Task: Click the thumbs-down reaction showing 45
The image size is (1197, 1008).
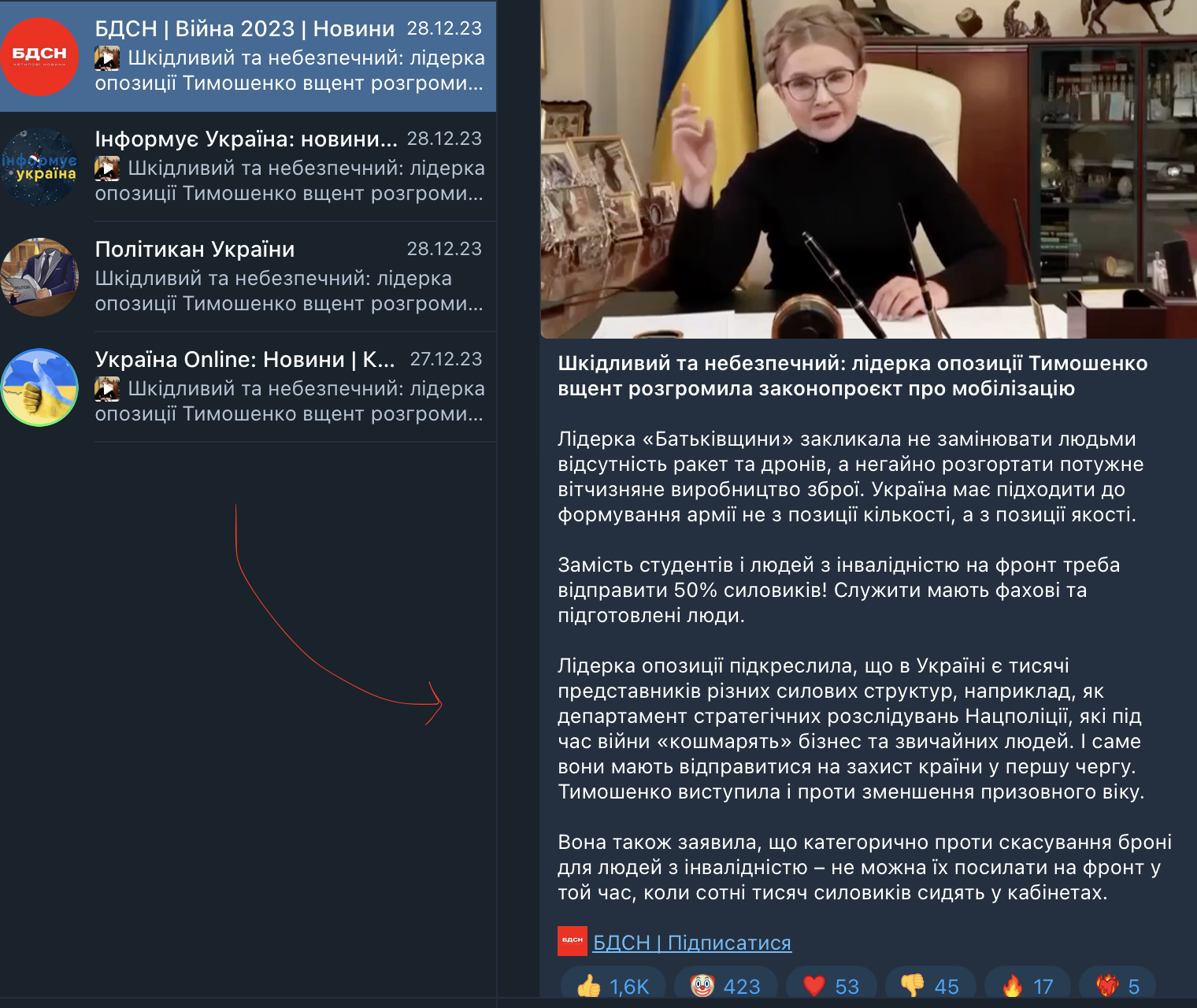Action: (930, 986)
